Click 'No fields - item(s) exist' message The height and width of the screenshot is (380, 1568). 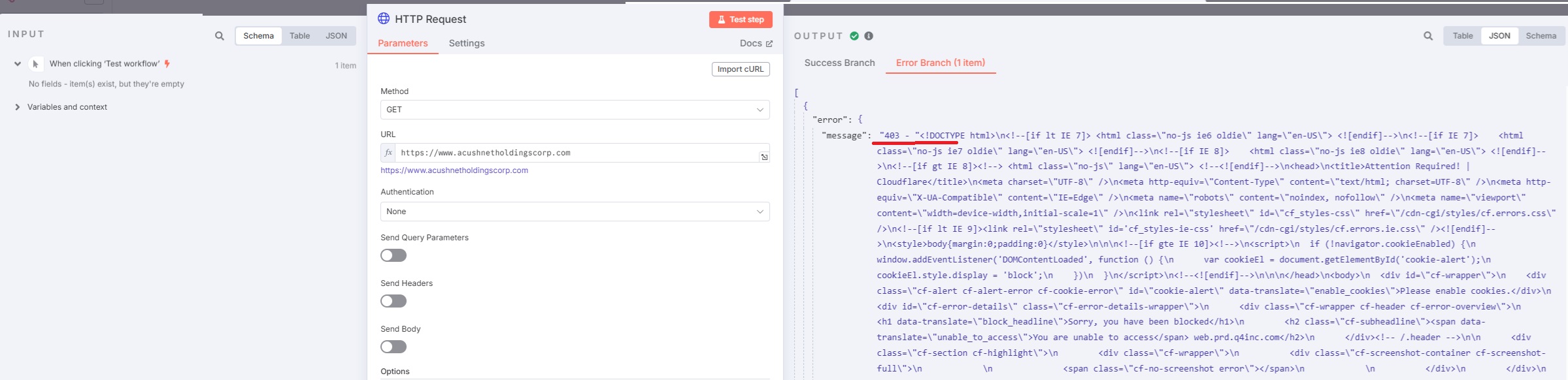pyautogui.click(x=107, y=84)
